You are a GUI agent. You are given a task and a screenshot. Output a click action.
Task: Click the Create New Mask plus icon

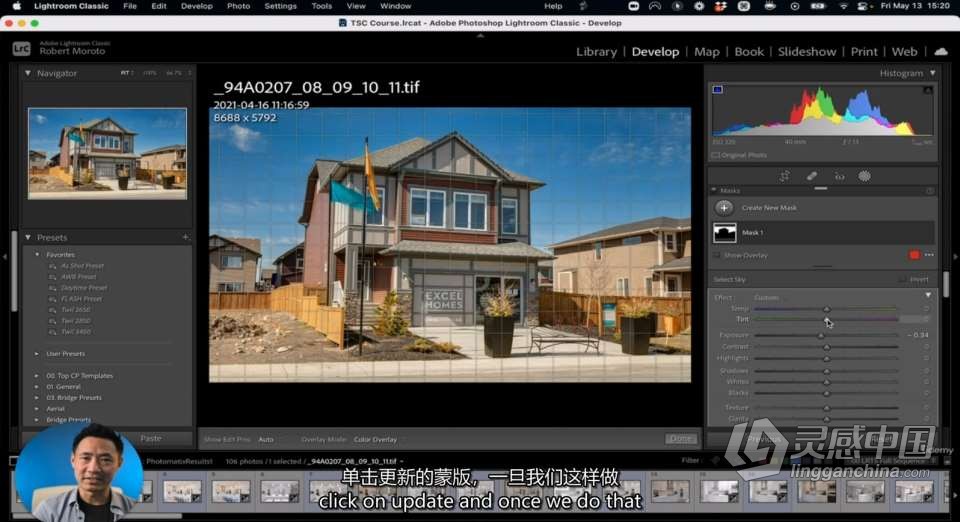[x=724, y=207]
